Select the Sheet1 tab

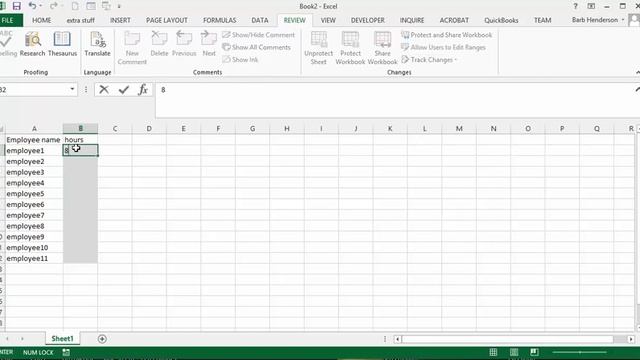click(x=62, y=338)
